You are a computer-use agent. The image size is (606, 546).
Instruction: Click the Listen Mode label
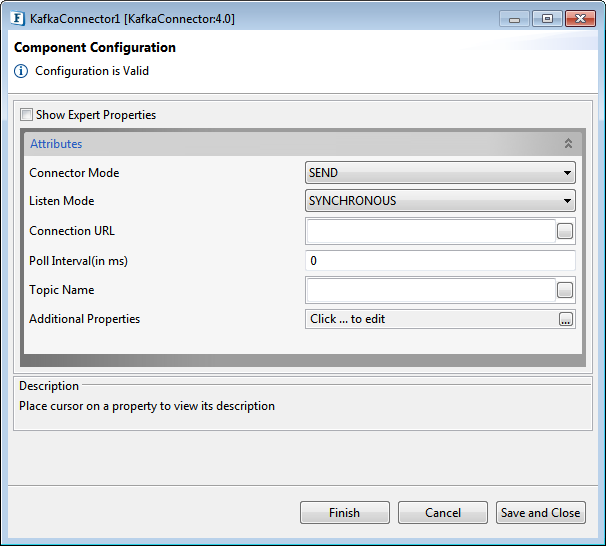pos(62,201)
